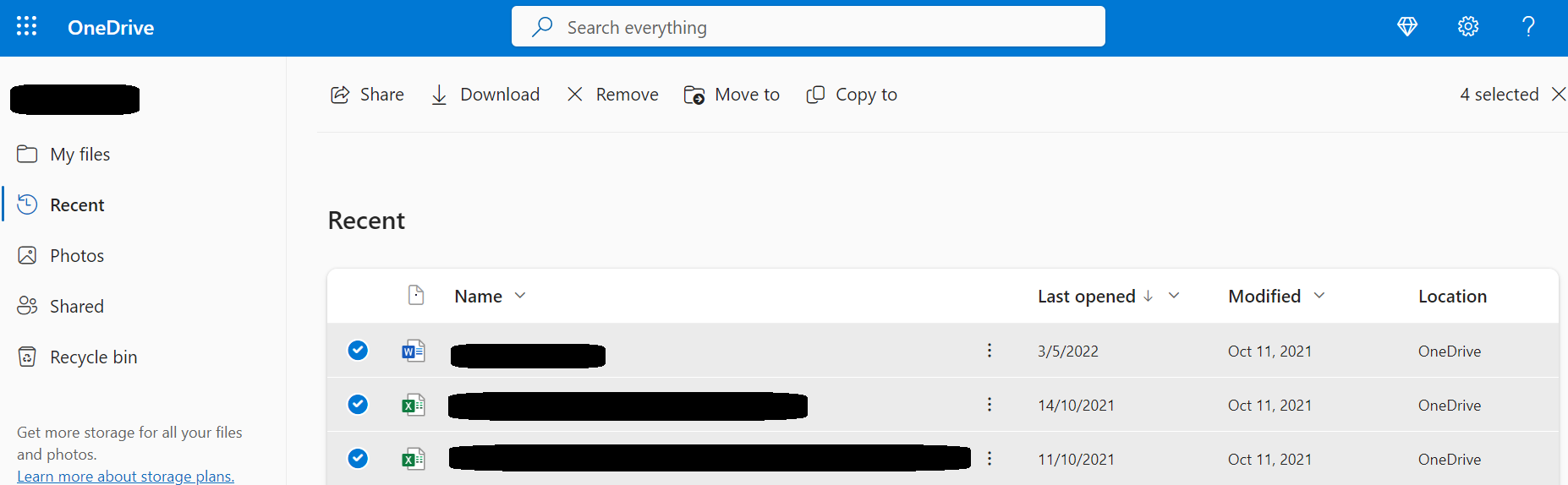Open the Premium diamond icon

tap(1407, 26)
